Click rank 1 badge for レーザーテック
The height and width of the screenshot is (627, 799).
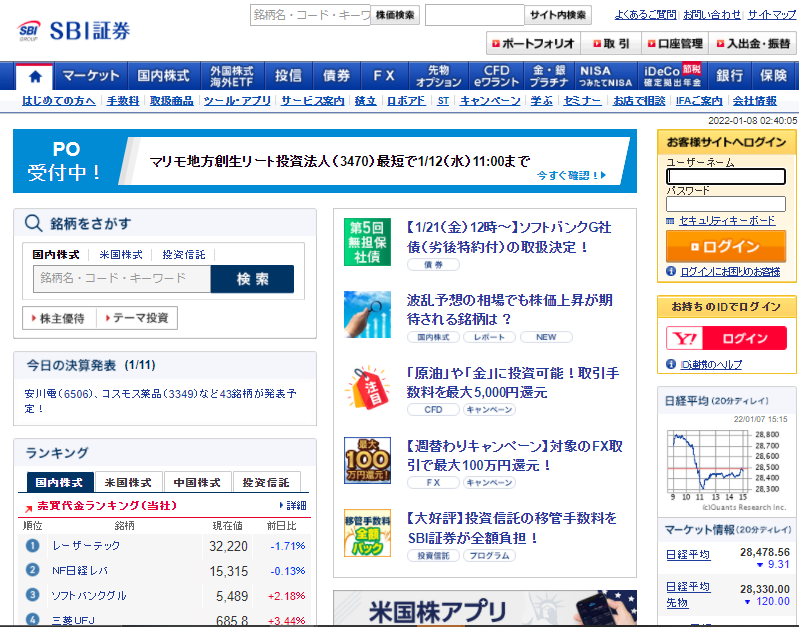point(32,545)
